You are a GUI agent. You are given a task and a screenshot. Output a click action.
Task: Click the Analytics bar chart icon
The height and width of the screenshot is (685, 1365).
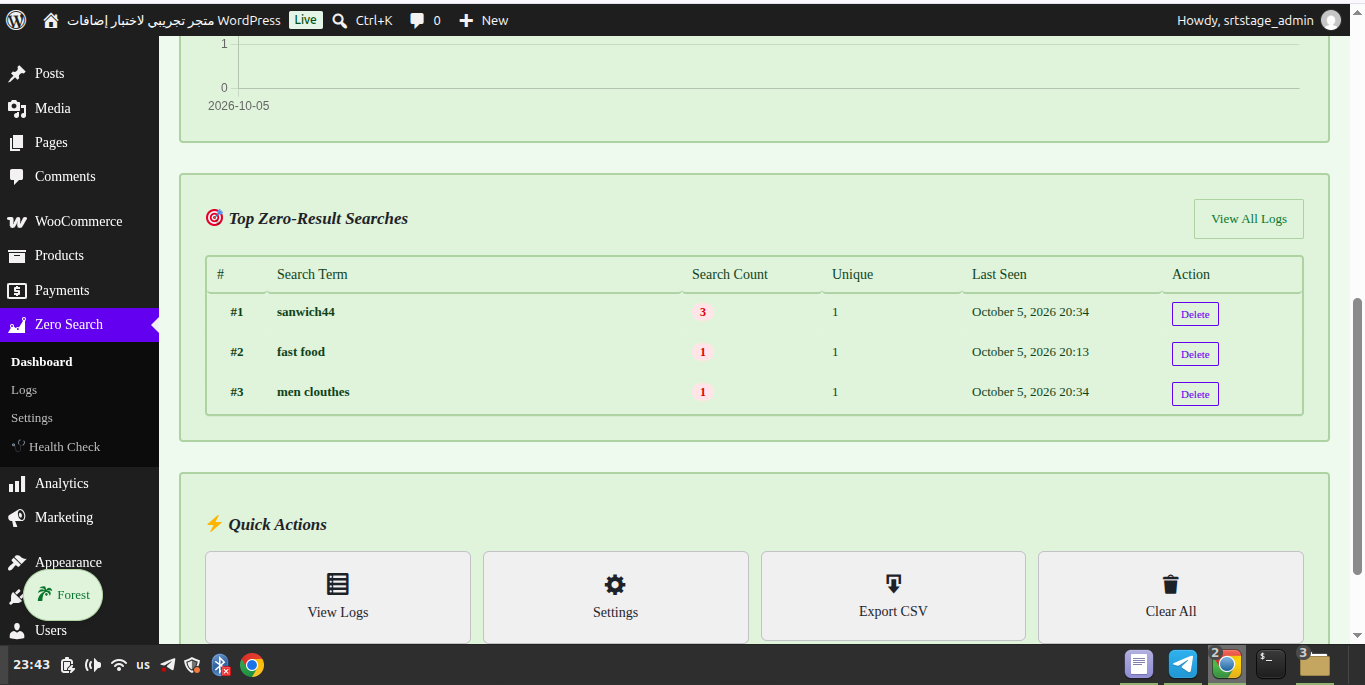(x=17, y=484)
